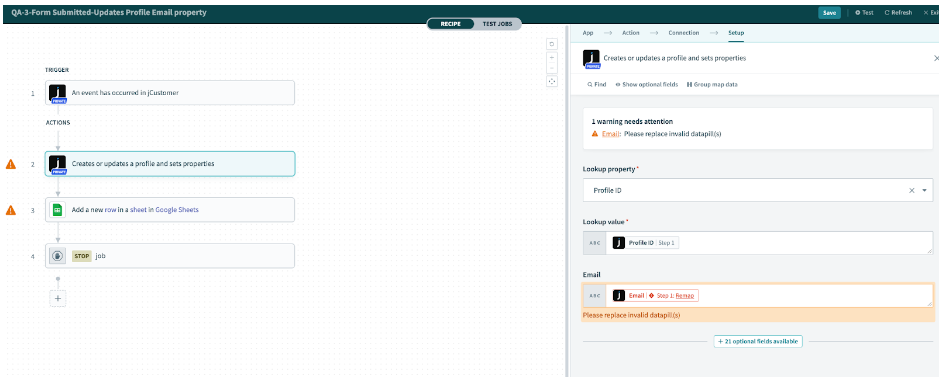940x381 pixels.
Task: Select the Creates or updates profile step
Action: [170, 164]
